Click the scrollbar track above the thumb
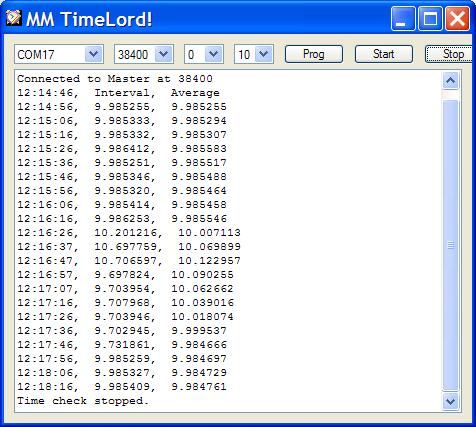 (x=450, y=95)
